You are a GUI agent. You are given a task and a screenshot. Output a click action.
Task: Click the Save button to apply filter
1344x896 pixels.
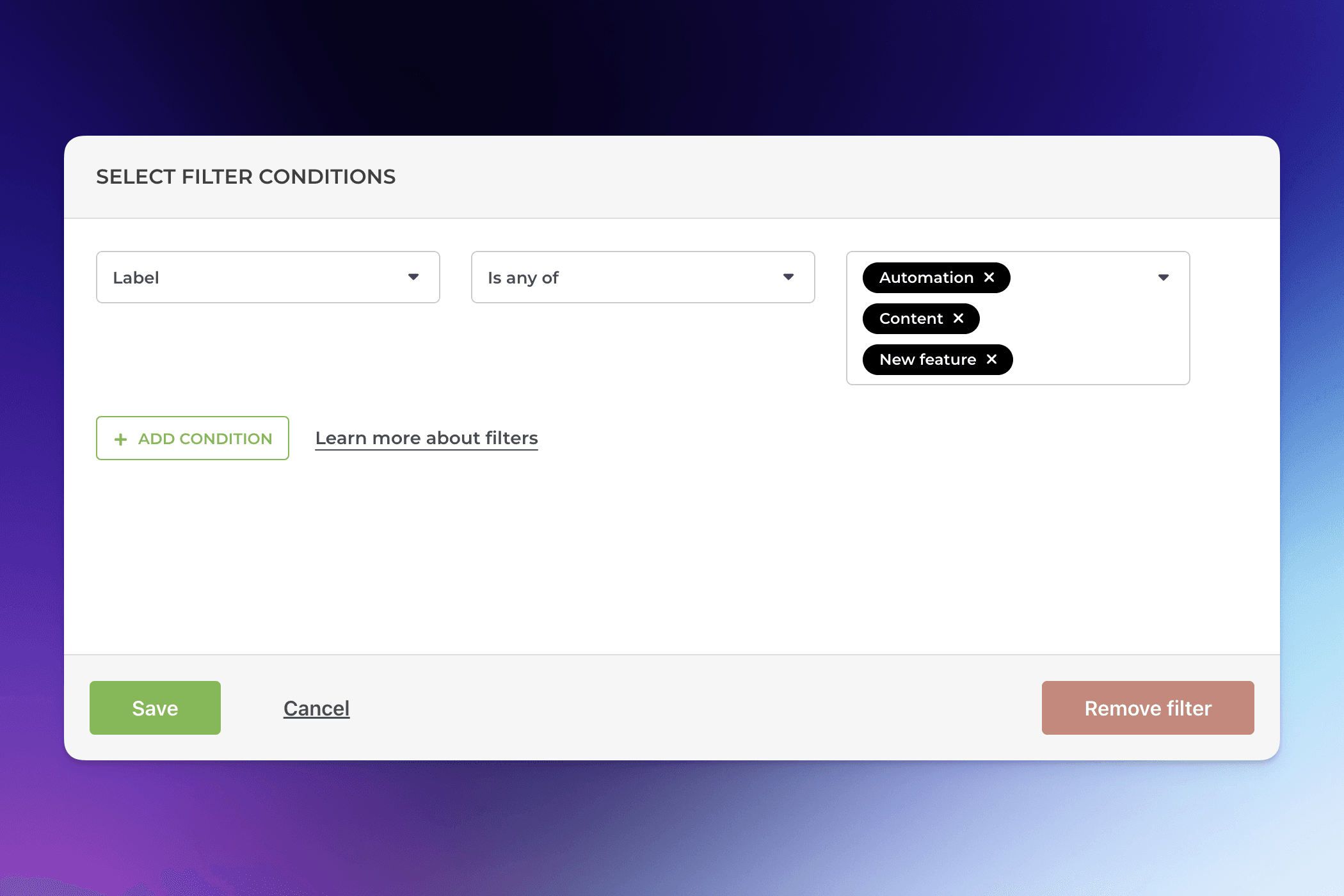pyautogui.click(x=155, y=707)
